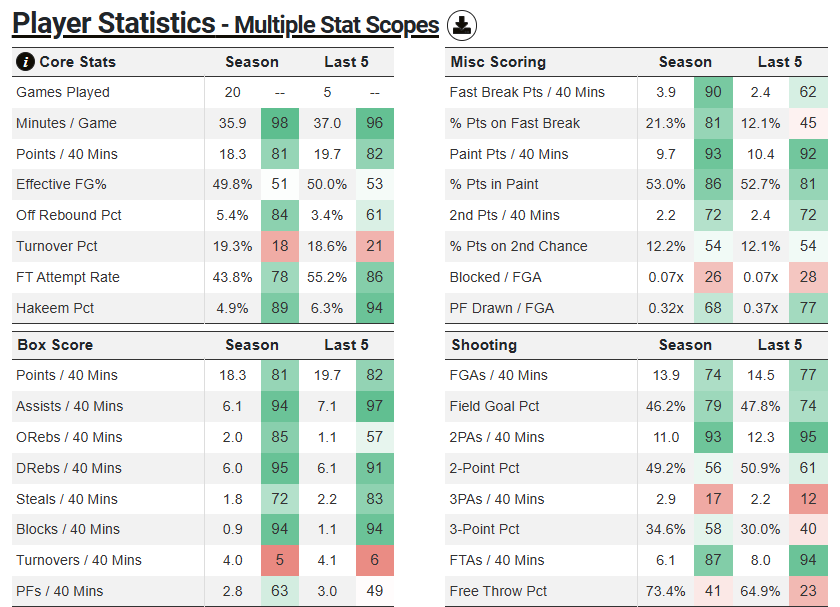Click the Shooting section header
Viewport: 840px width, 607px height.
click(x=484, y=345)
